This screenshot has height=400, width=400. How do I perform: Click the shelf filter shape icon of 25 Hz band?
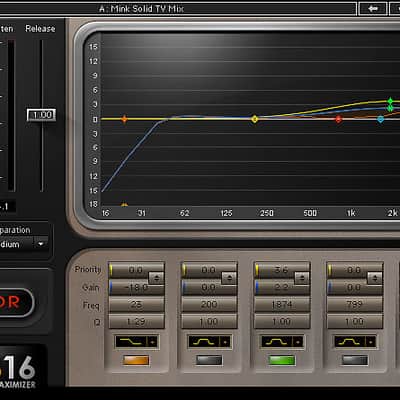pos(131,342)
